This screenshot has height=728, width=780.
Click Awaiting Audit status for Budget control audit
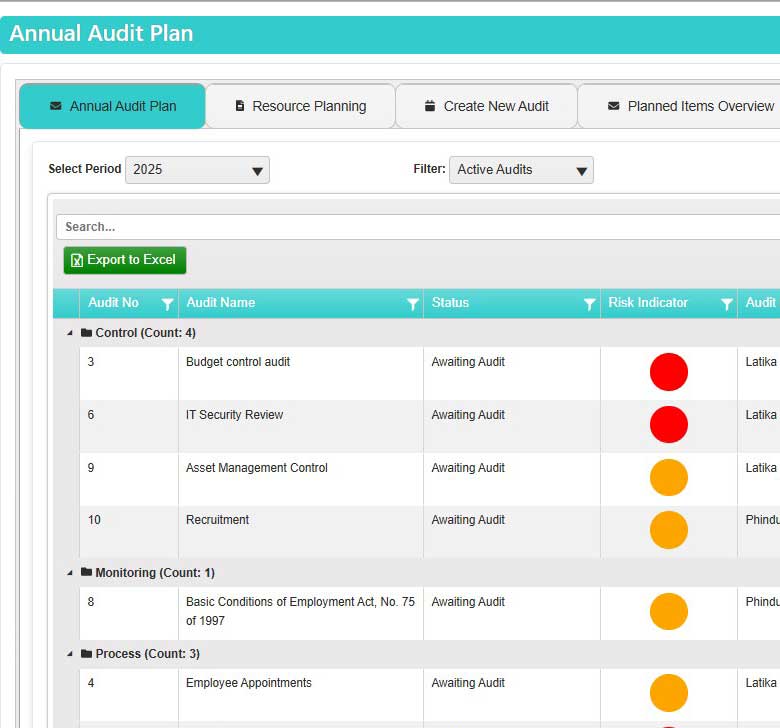tap(468, 362)
